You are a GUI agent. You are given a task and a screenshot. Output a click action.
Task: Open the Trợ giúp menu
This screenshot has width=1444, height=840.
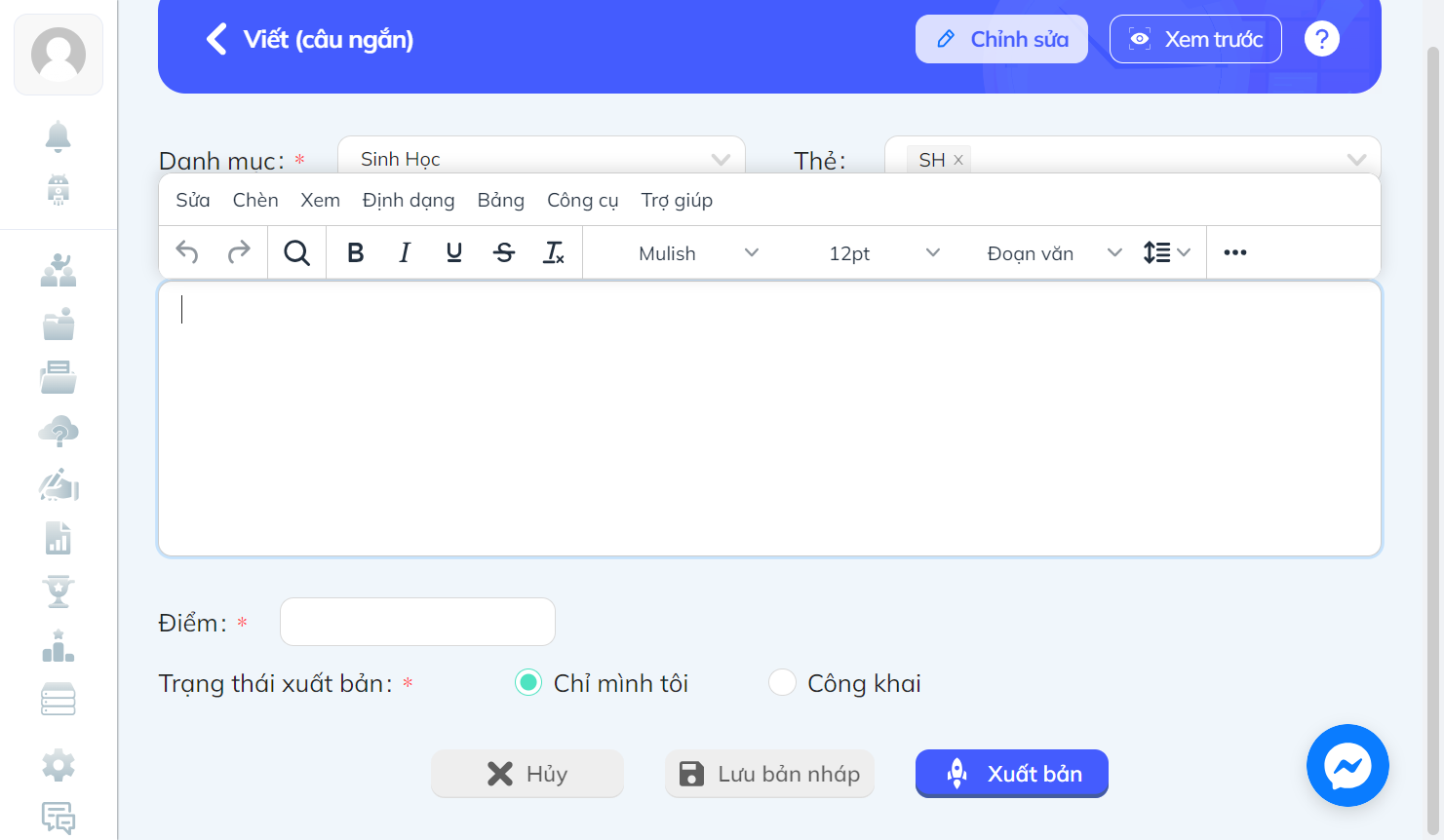pyautogui.click(x=677, y=200)
